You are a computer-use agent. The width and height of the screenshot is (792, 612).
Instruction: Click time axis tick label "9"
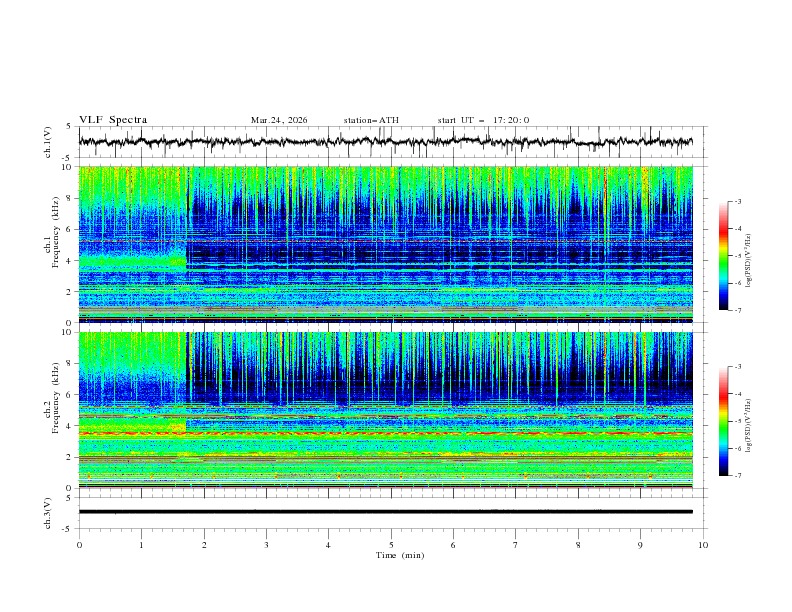coord(640,545)
